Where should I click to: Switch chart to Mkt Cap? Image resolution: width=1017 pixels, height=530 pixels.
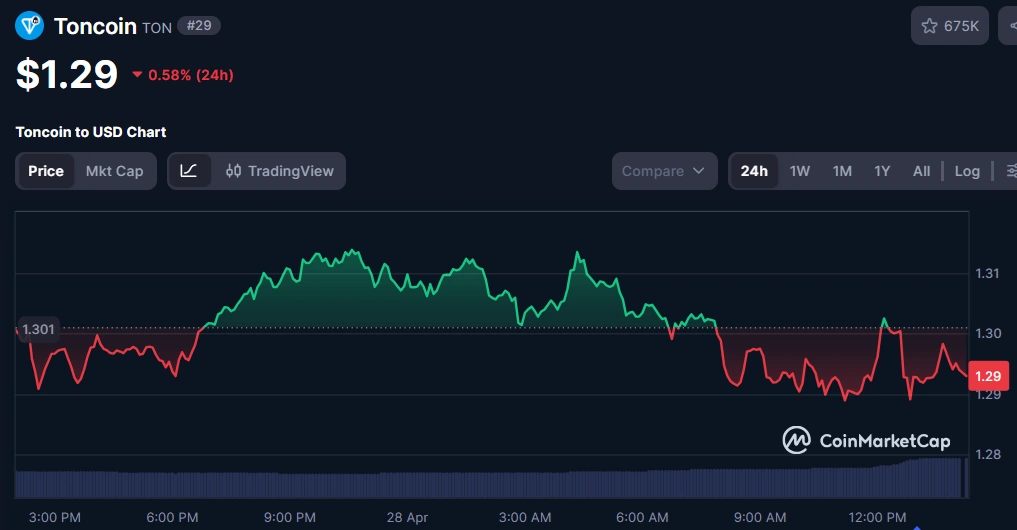click(x=114, y=171)
